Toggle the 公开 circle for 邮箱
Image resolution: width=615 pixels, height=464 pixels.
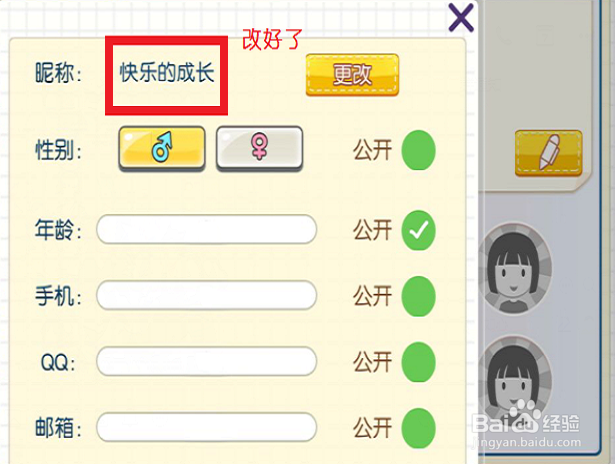pos(418,428)
